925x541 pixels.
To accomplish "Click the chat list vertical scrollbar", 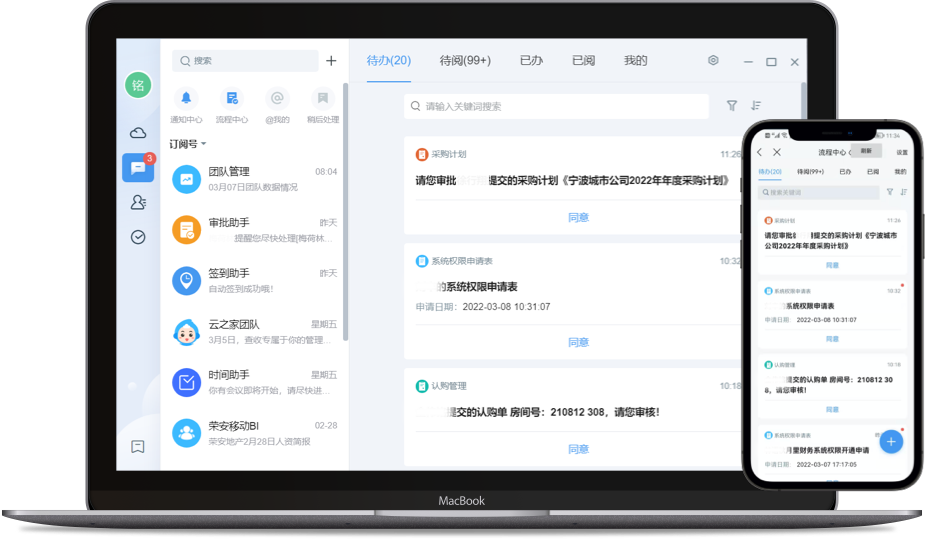I will click(x=346, y=211).
